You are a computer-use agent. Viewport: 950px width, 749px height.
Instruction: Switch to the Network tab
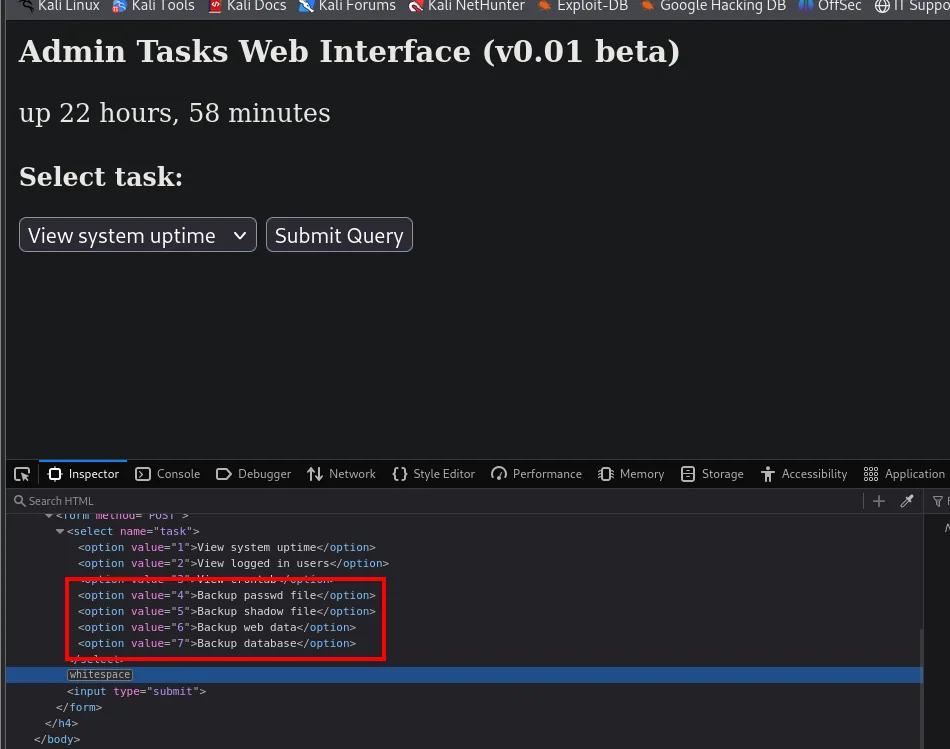click(x=341, y=474)
